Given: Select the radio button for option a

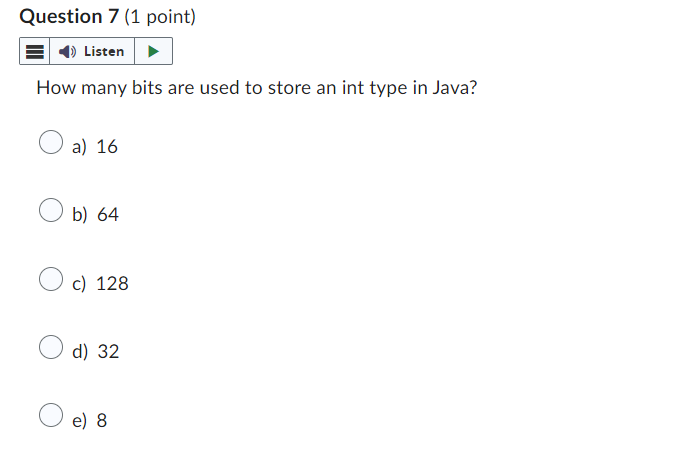Looking at the screenshot, I should (x=51, y=142).
